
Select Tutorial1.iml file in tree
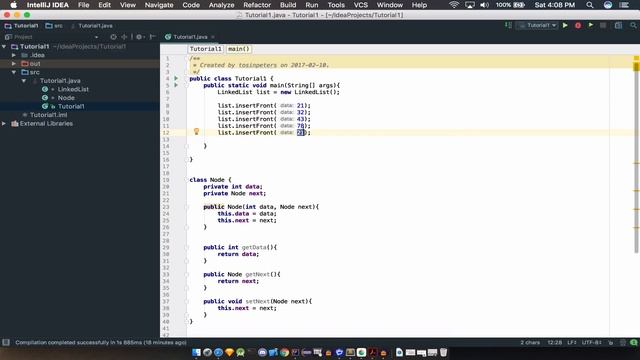pyautogui.click(x=48, y=115)
